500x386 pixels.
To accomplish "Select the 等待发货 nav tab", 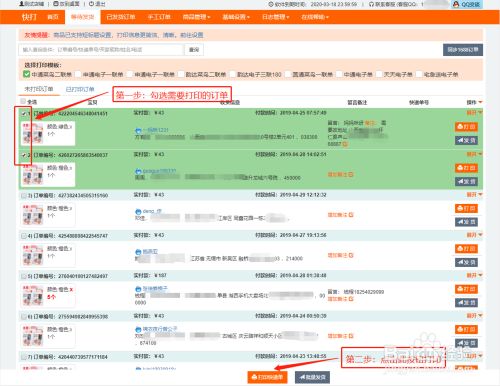I will (82, 17).
